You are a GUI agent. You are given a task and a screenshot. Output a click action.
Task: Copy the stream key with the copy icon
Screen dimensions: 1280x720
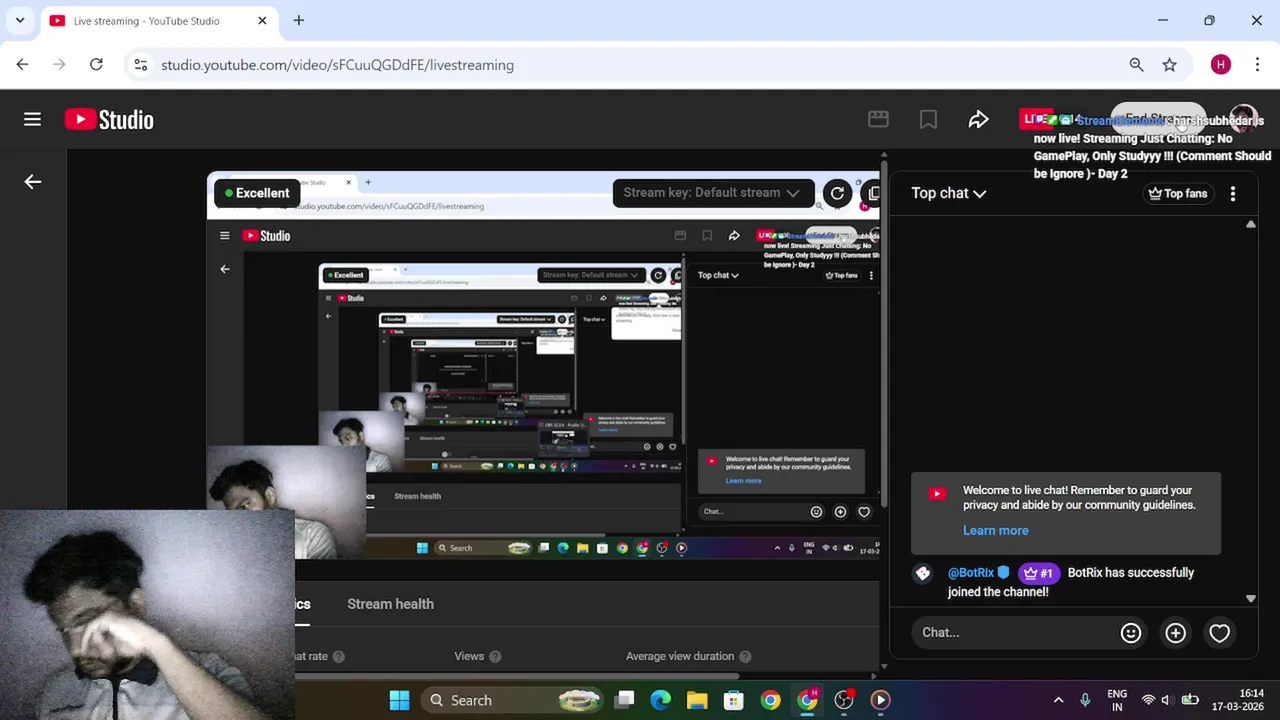pos(872,193)
